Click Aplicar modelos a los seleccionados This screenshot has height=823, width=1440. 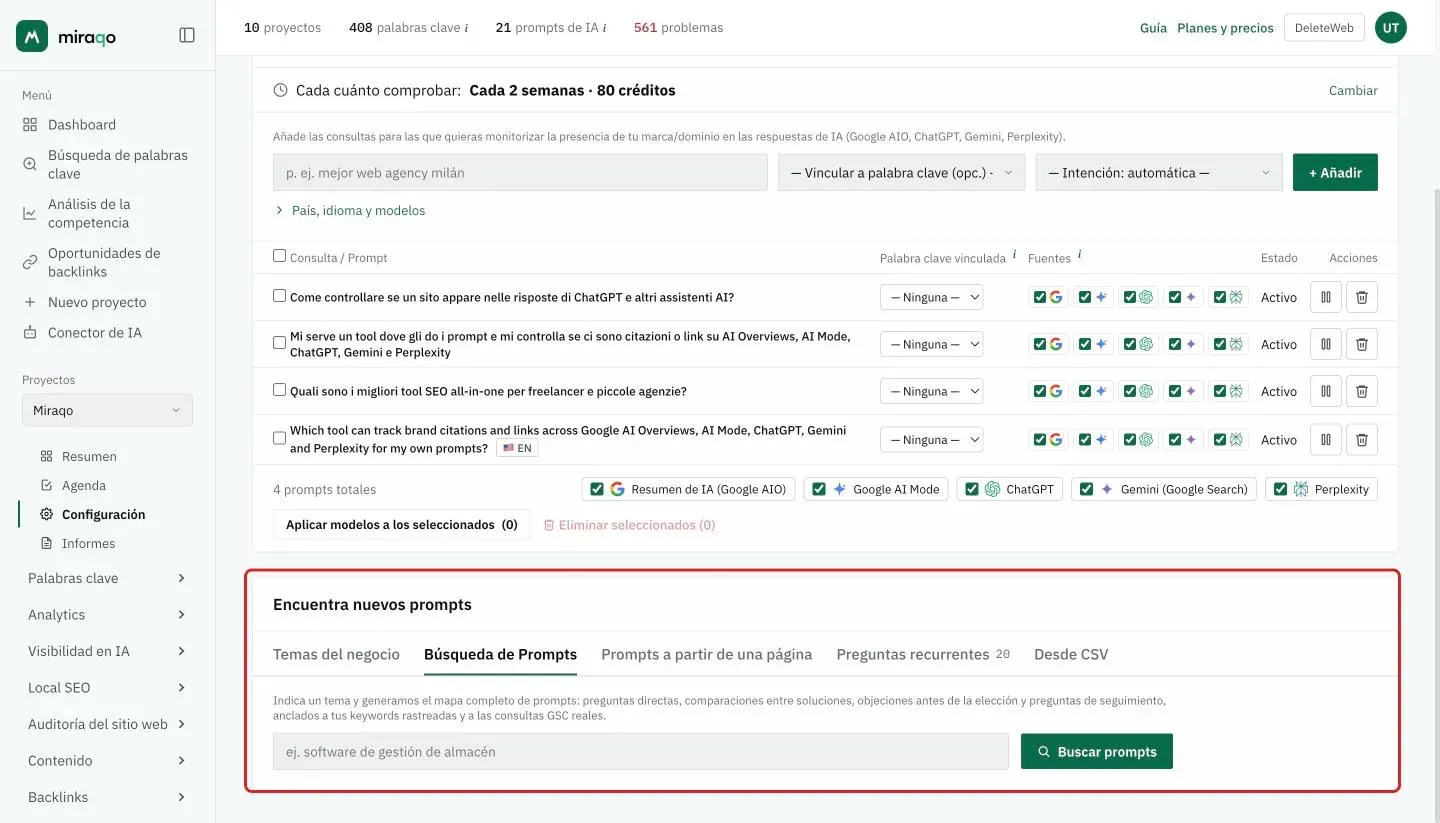(402, 524)
